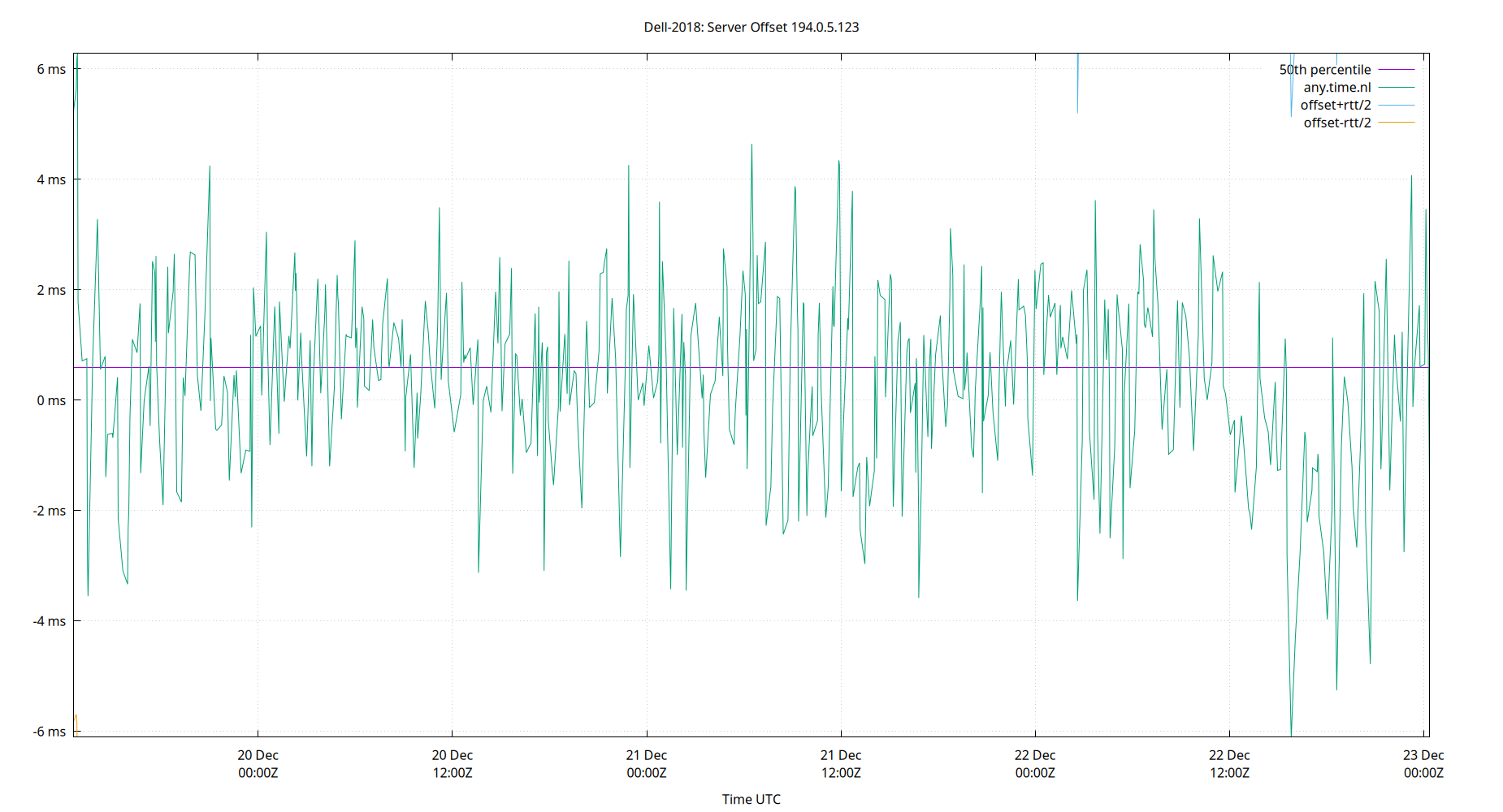Viewport: 1503px width, 812px height.
Task: Click the any.time.nl legend text
Action: click(x=1338, y=87)
